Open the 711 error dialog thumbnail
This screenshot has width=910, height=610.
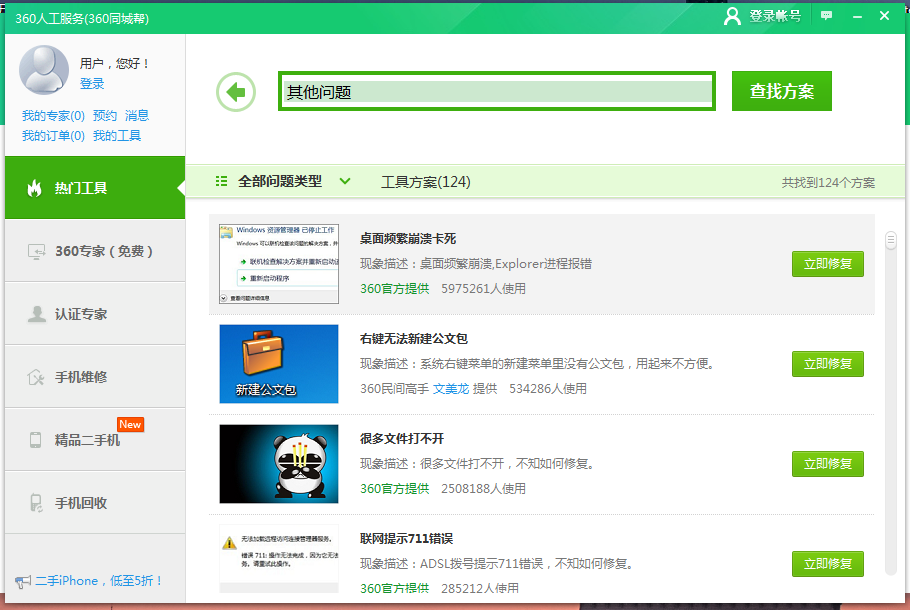point(279,558)
